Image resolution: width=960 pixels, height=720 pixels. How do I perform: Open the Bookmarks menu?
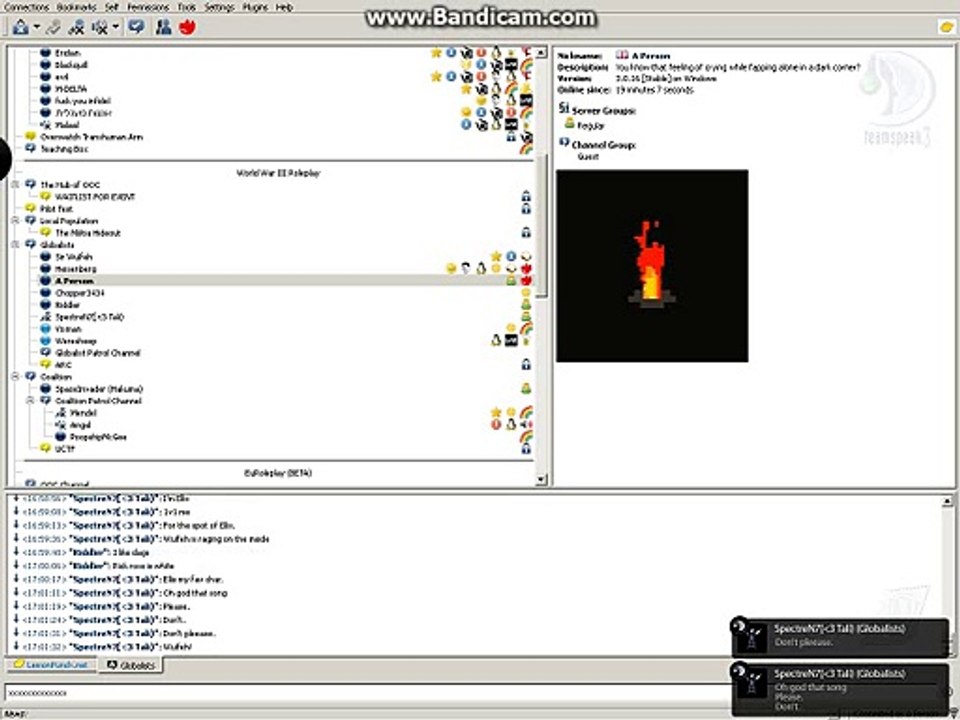pyautogui.click(x=77, y=7)
